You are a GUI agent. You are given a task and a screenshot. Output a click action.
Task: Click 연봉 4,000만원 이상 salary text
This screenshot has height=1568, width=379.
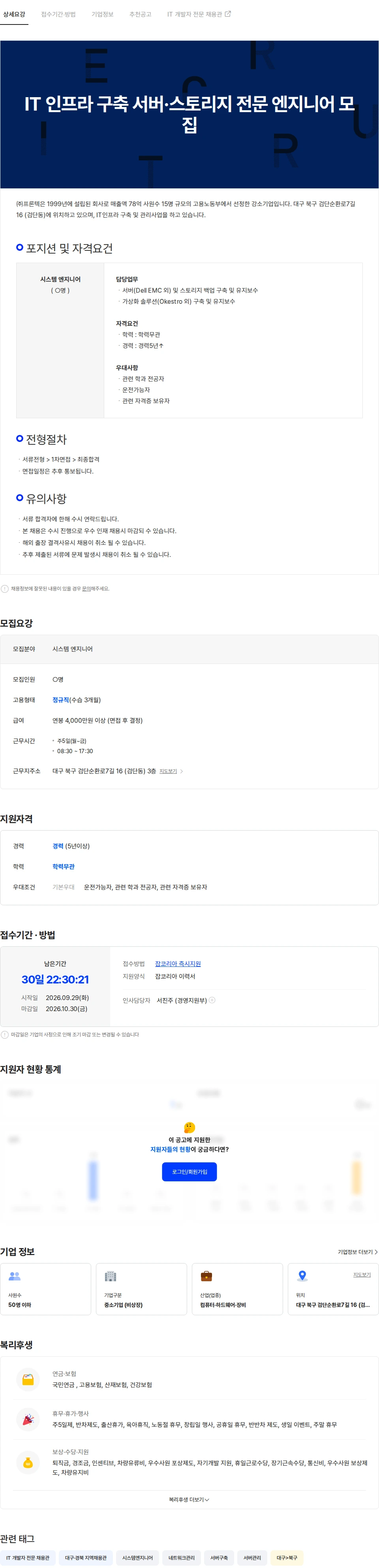coord(98,720)
